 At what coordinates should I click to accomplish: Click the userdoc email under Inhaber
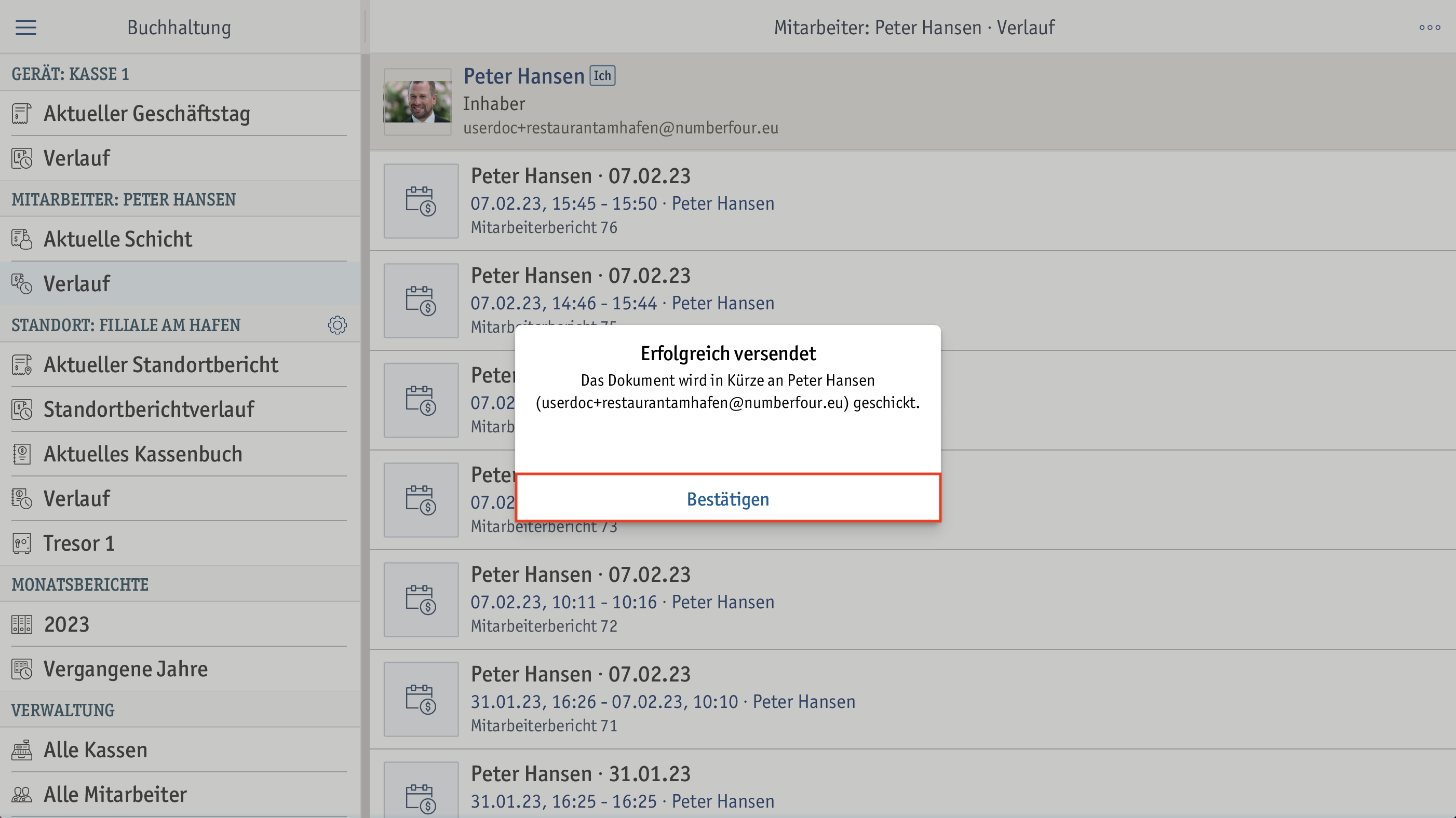pyautogui.click(x=621, y=128)
